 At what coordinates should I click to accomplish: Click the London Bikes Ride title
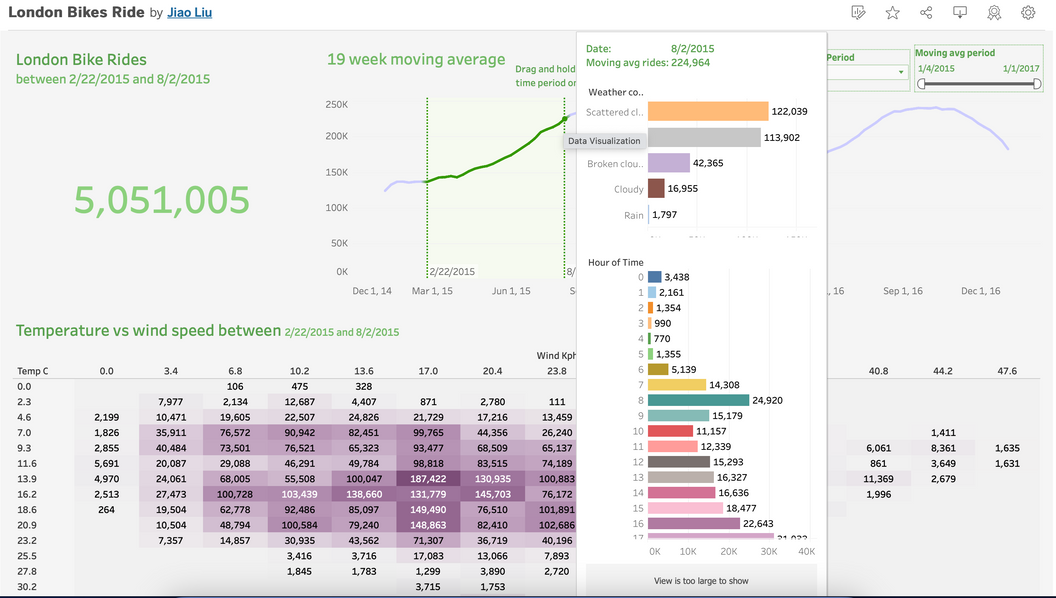tap(76, 12)
